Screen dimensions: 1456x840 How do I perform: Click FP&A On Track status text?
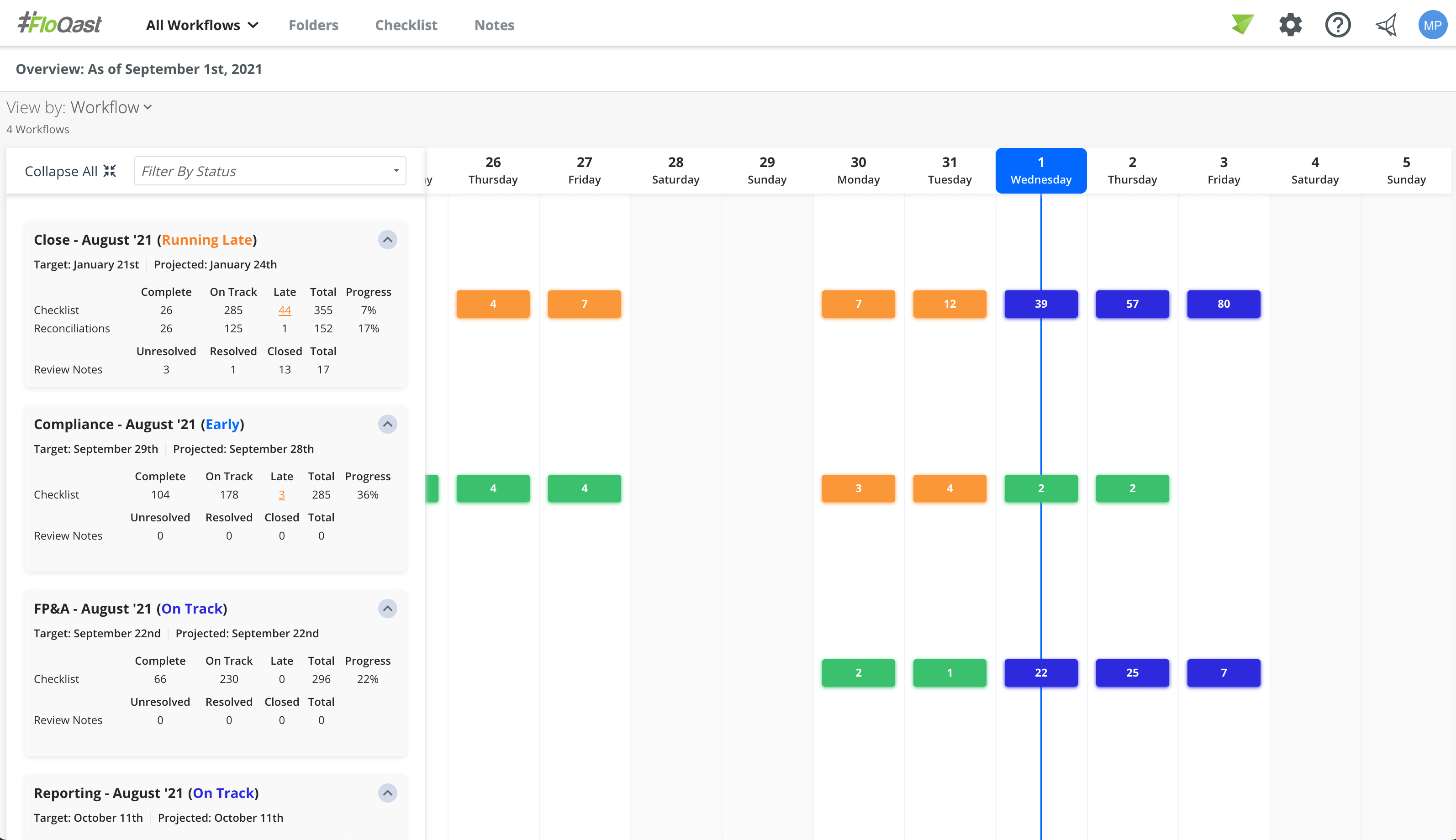click(x=192, y=609)
